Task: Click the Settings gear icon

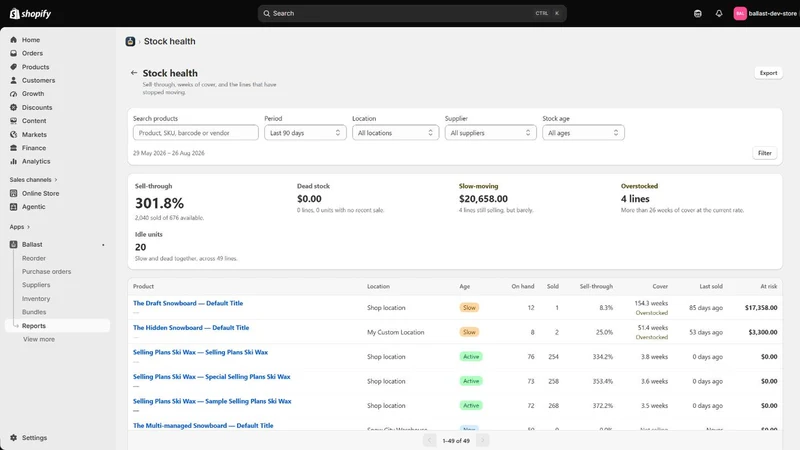Action: tap(13, 438)
